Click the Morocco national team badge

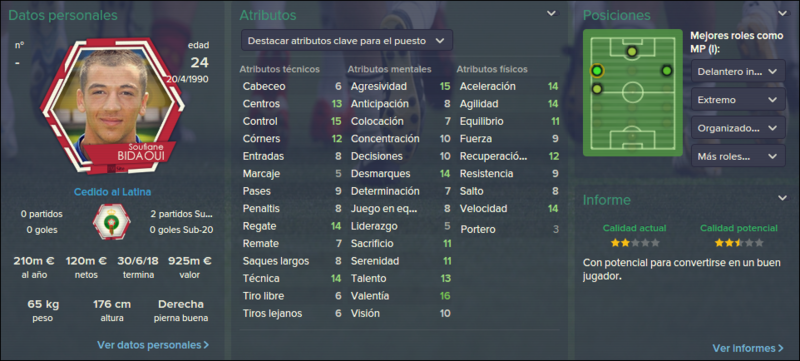[112, 222]
